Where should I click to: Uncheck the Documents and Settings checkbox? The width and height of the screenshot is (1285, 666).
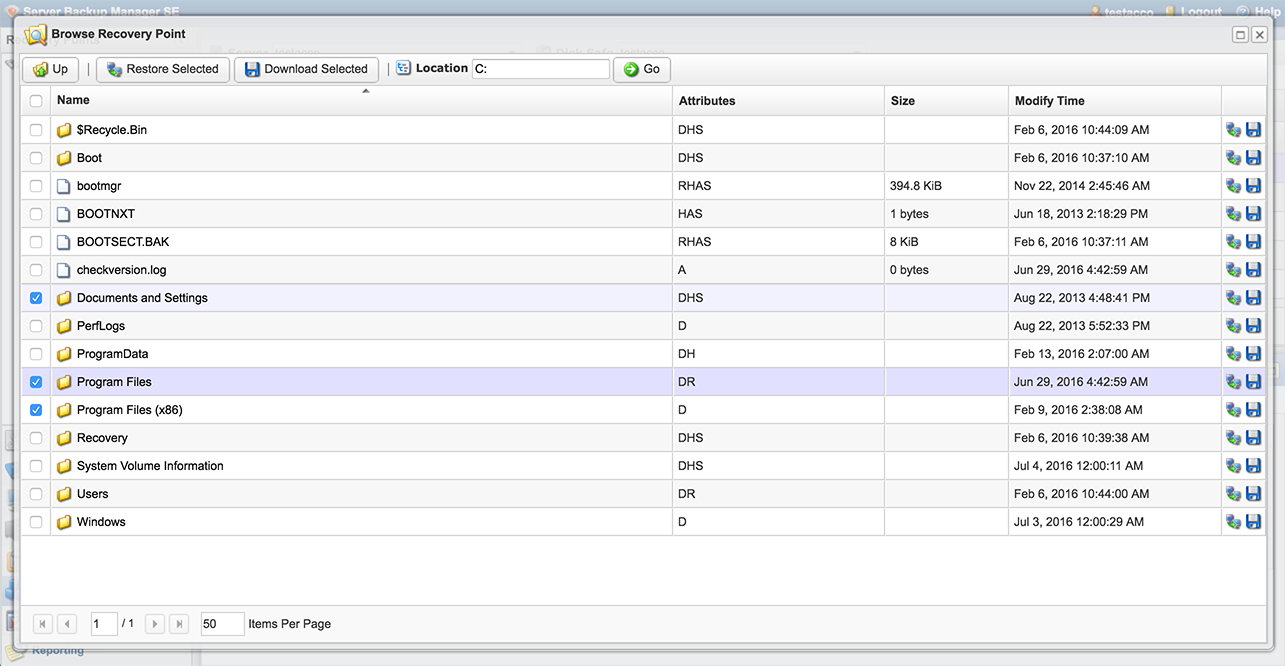click(x=36, y=298)
